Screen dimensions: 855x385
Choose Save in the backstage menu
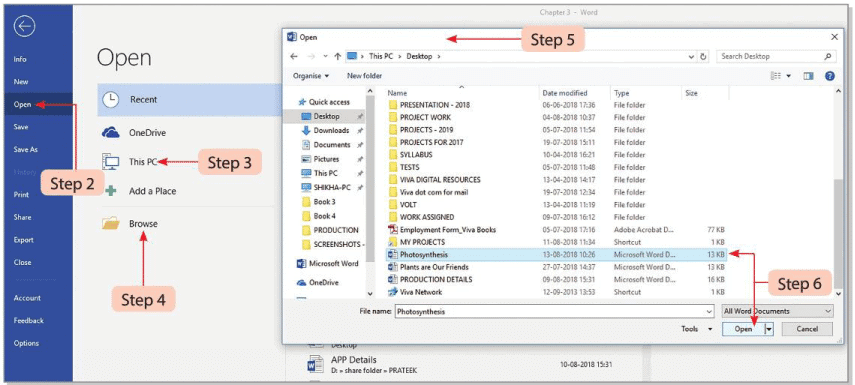21,127
